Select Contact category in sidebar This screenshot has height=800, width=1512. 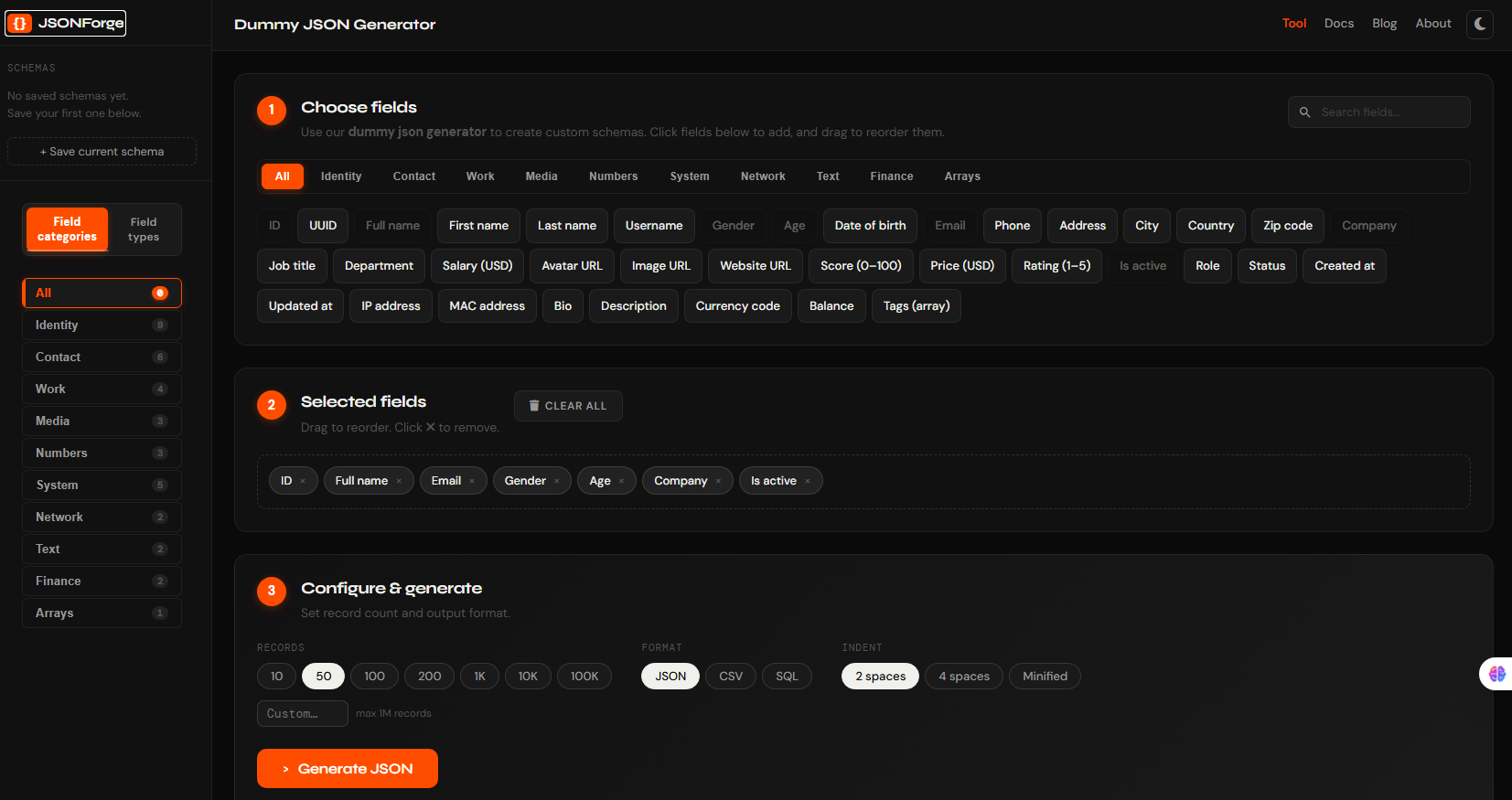102,357
